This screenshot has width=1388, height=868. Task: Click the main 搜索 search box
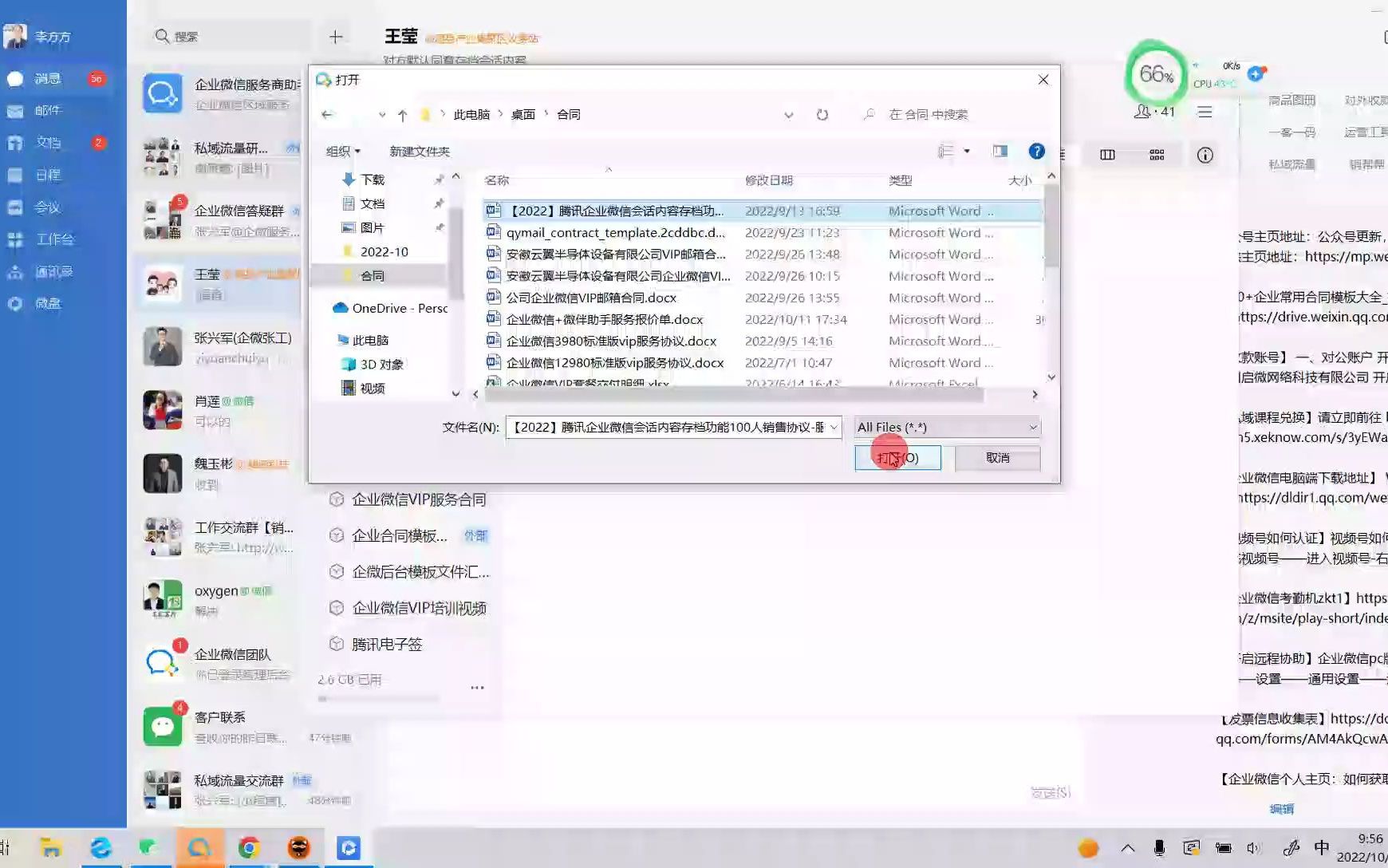pos(231,37)
